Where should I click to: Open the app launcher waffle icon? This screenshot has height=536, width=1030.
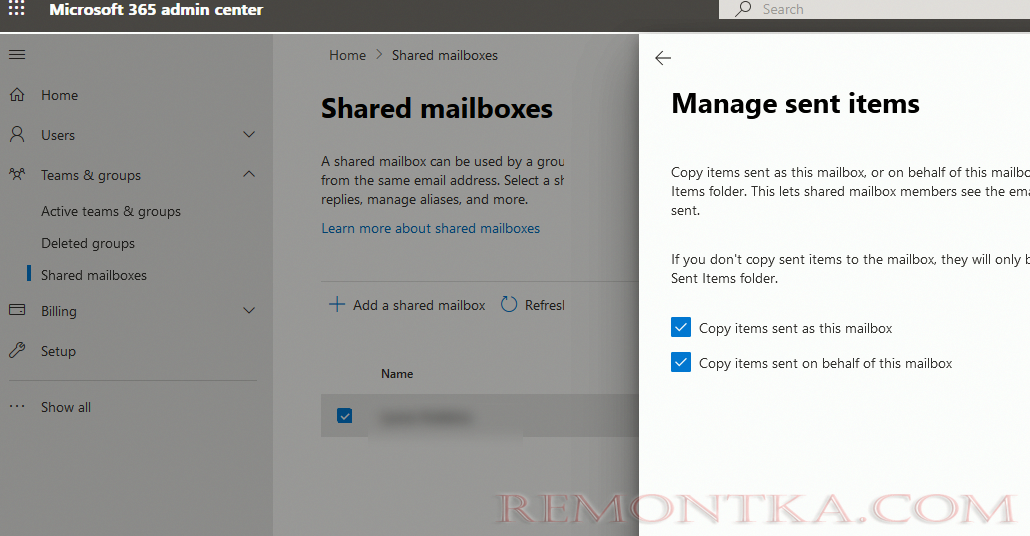coord(16,9)
